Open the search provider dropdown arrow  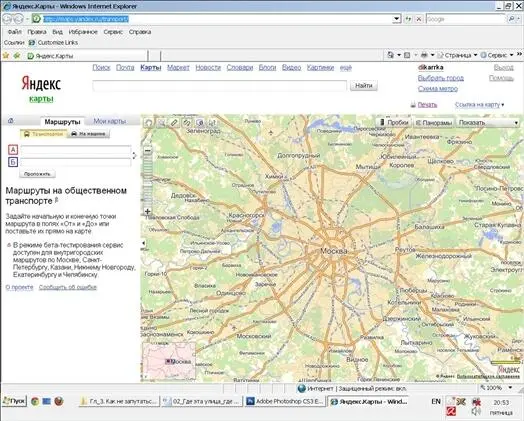click(x=519, y=19)
